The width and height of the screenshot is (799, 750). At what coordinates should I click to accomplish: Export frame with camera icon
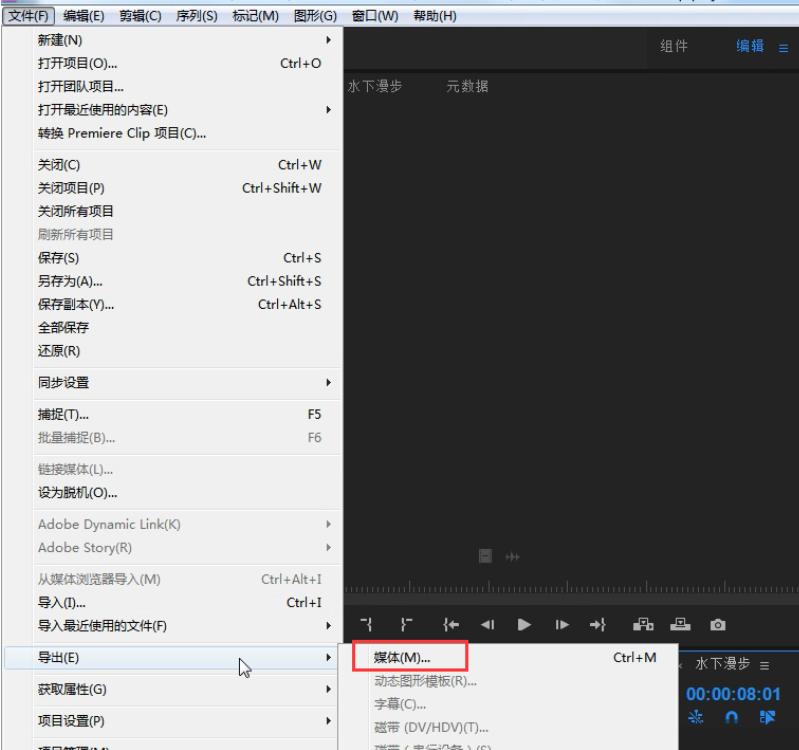point(717,625)
